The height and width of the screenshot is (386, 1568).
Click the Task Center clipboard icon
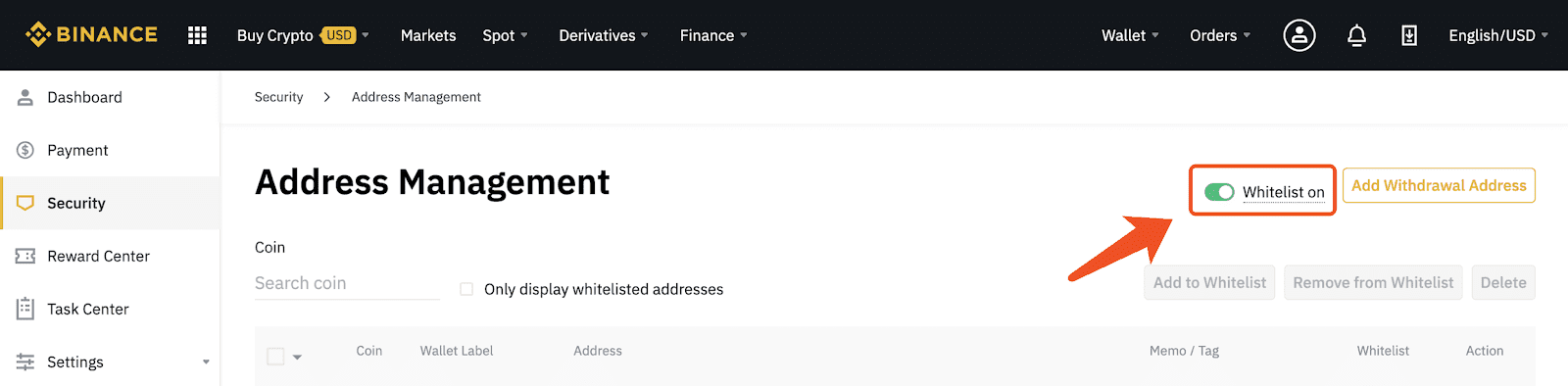[25, 309]
